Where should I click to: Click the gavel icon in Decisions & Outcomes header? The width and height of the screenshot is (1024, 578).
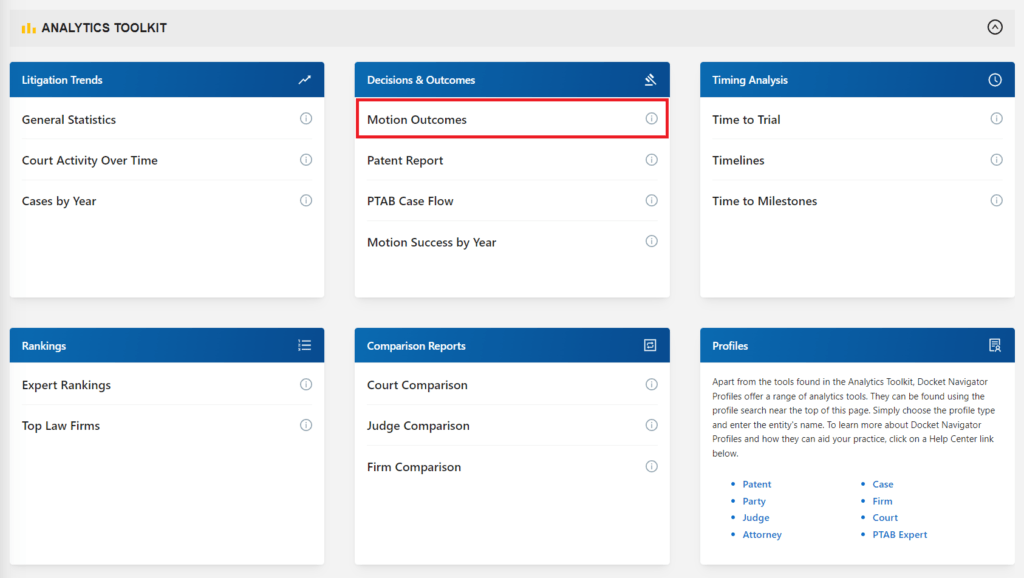650,80
